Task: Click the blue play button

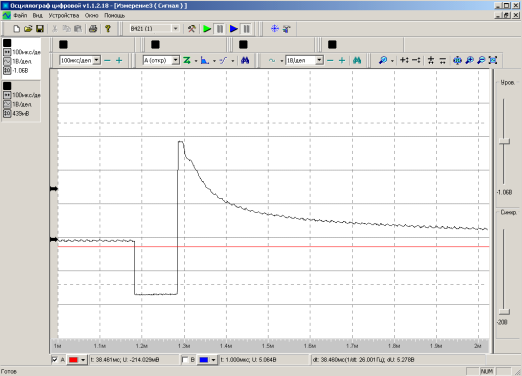Action: [x=234, y=29]
